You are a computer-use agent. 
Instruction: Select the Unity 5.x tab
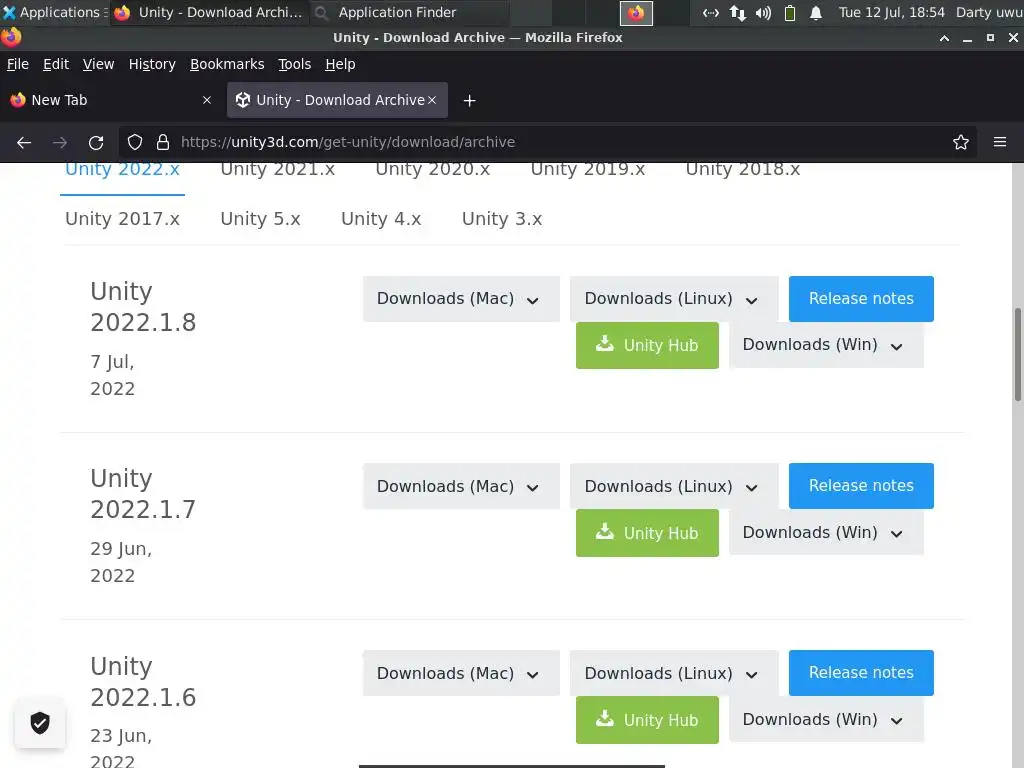[x=260, y=219]
